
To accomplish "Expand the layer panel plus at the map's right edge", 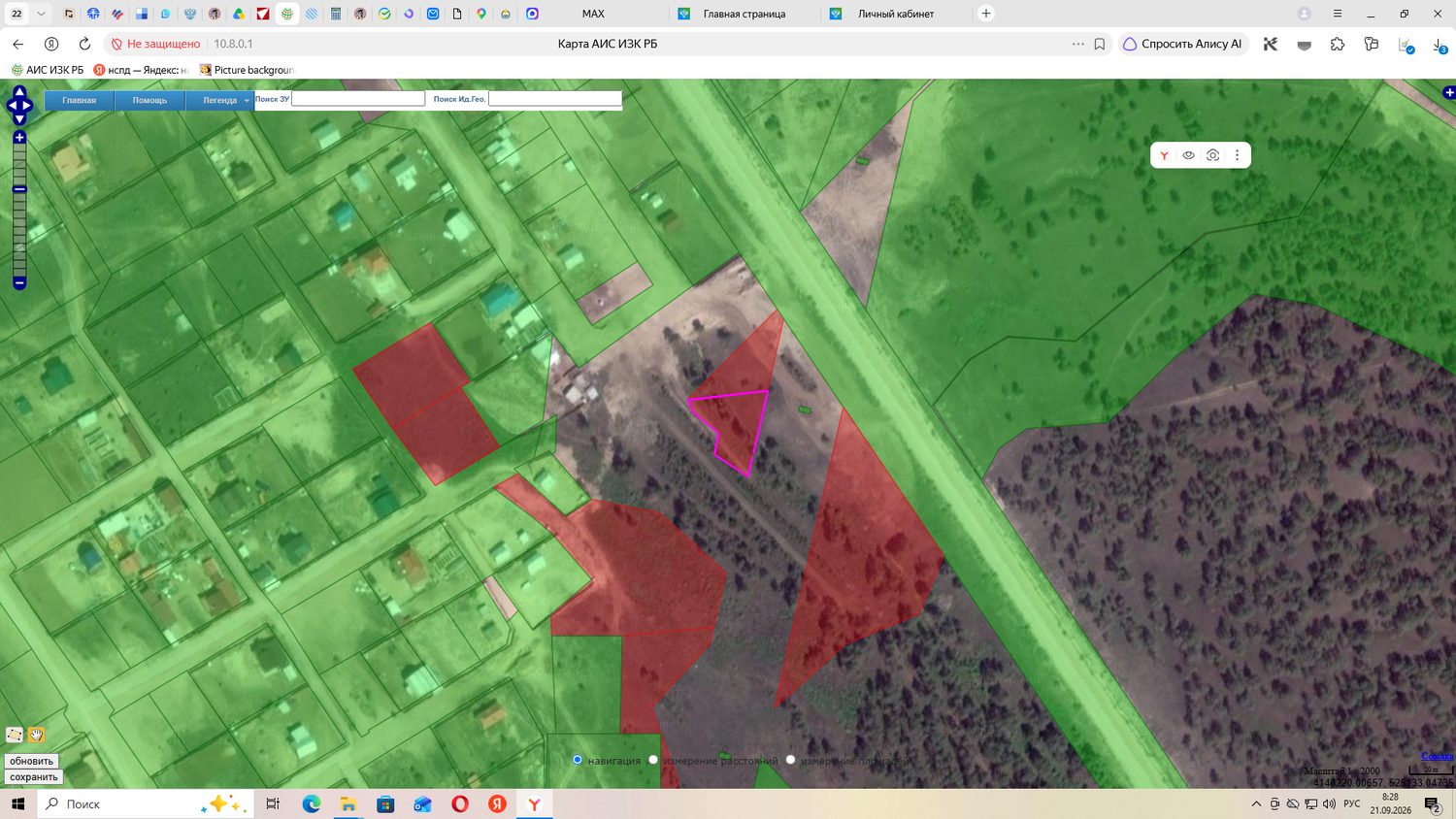I will [x=1448, y=93].
